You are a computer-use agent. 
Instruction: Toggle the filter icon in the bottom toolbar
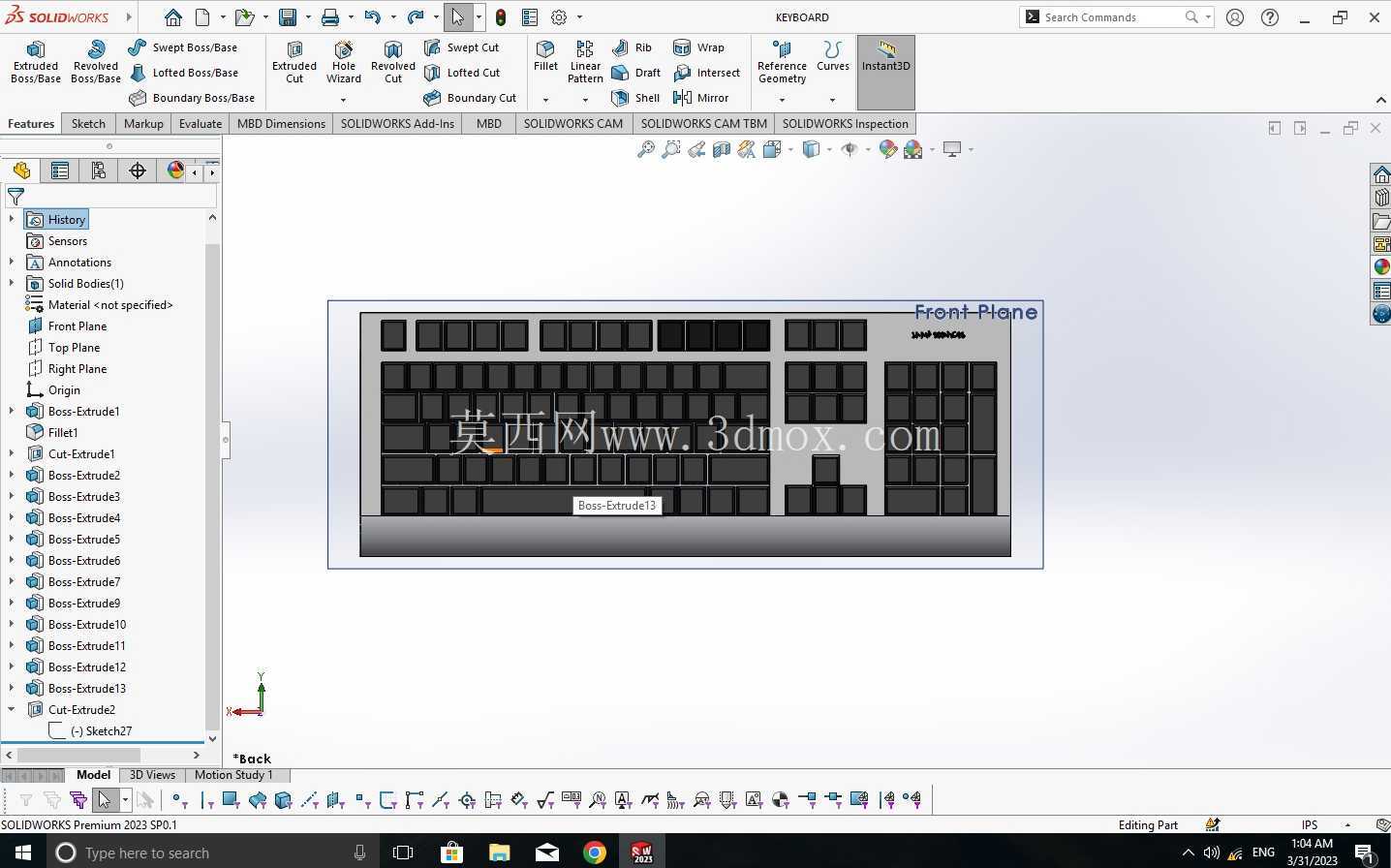click(26, 800)
